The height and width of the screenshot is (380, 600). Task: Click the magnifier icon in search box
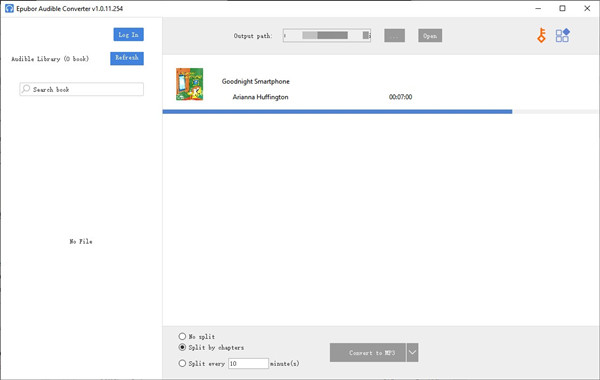coord(26,89)
